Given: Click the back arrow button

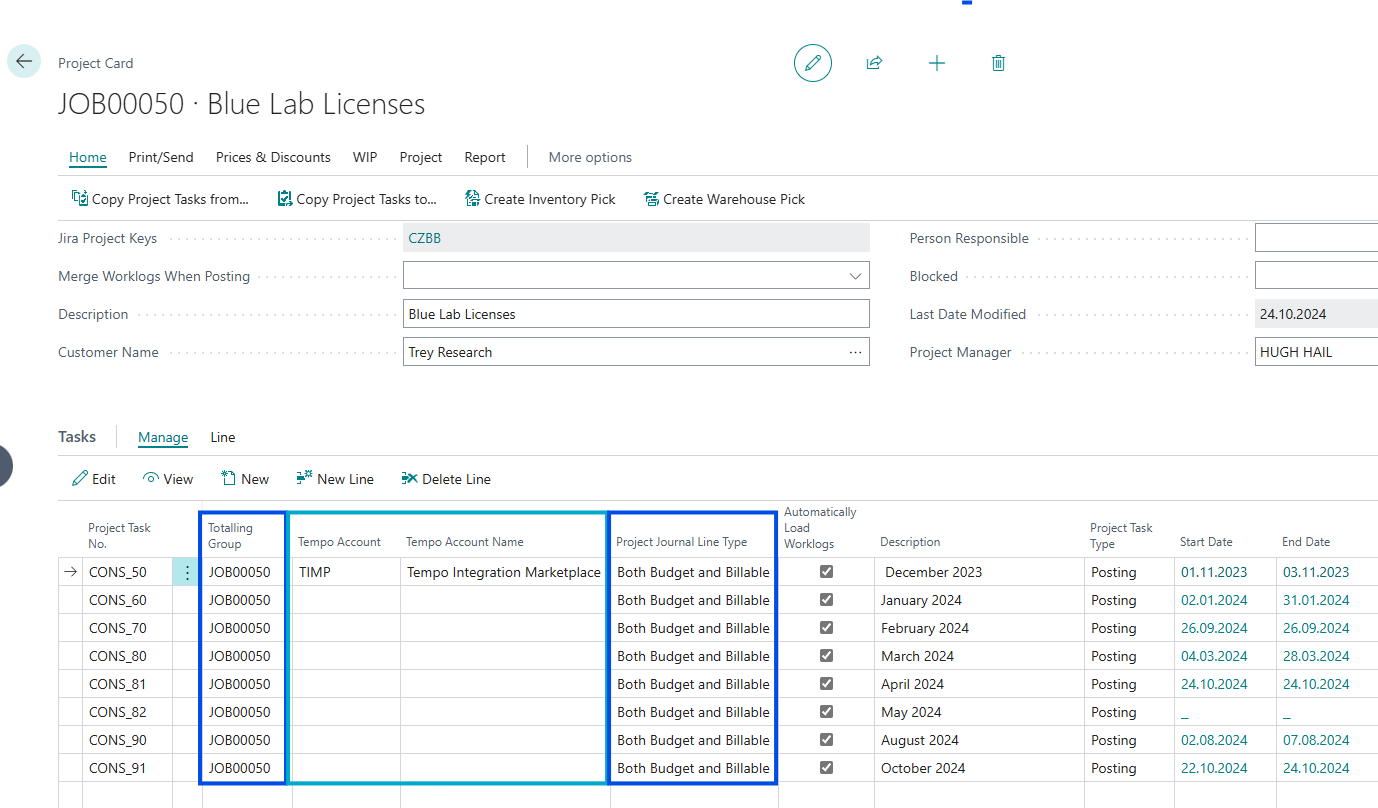Looking at the screenshot, I should (24, 62).
